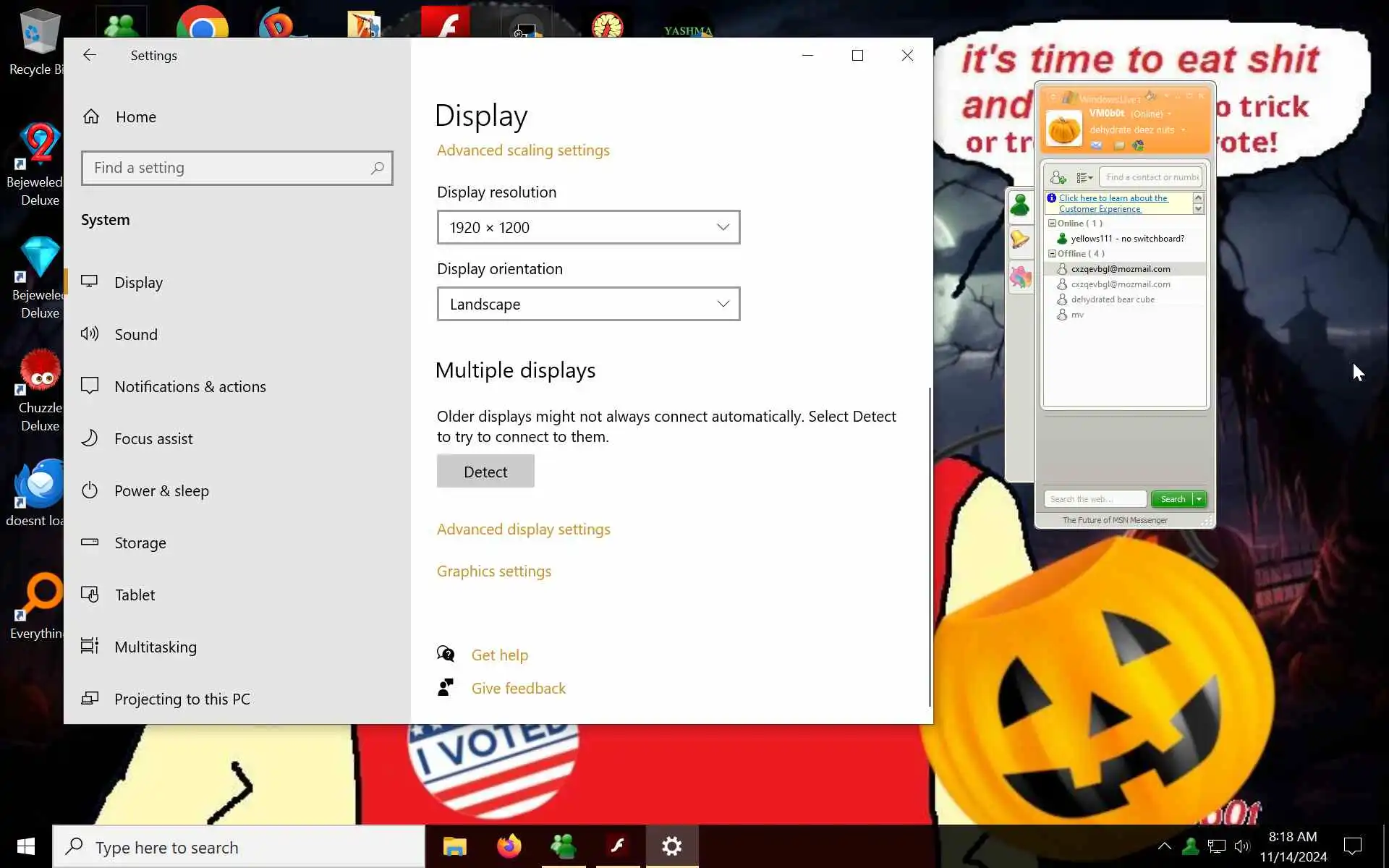Collapse the Online contacts group

click(x=1052, y=224)
